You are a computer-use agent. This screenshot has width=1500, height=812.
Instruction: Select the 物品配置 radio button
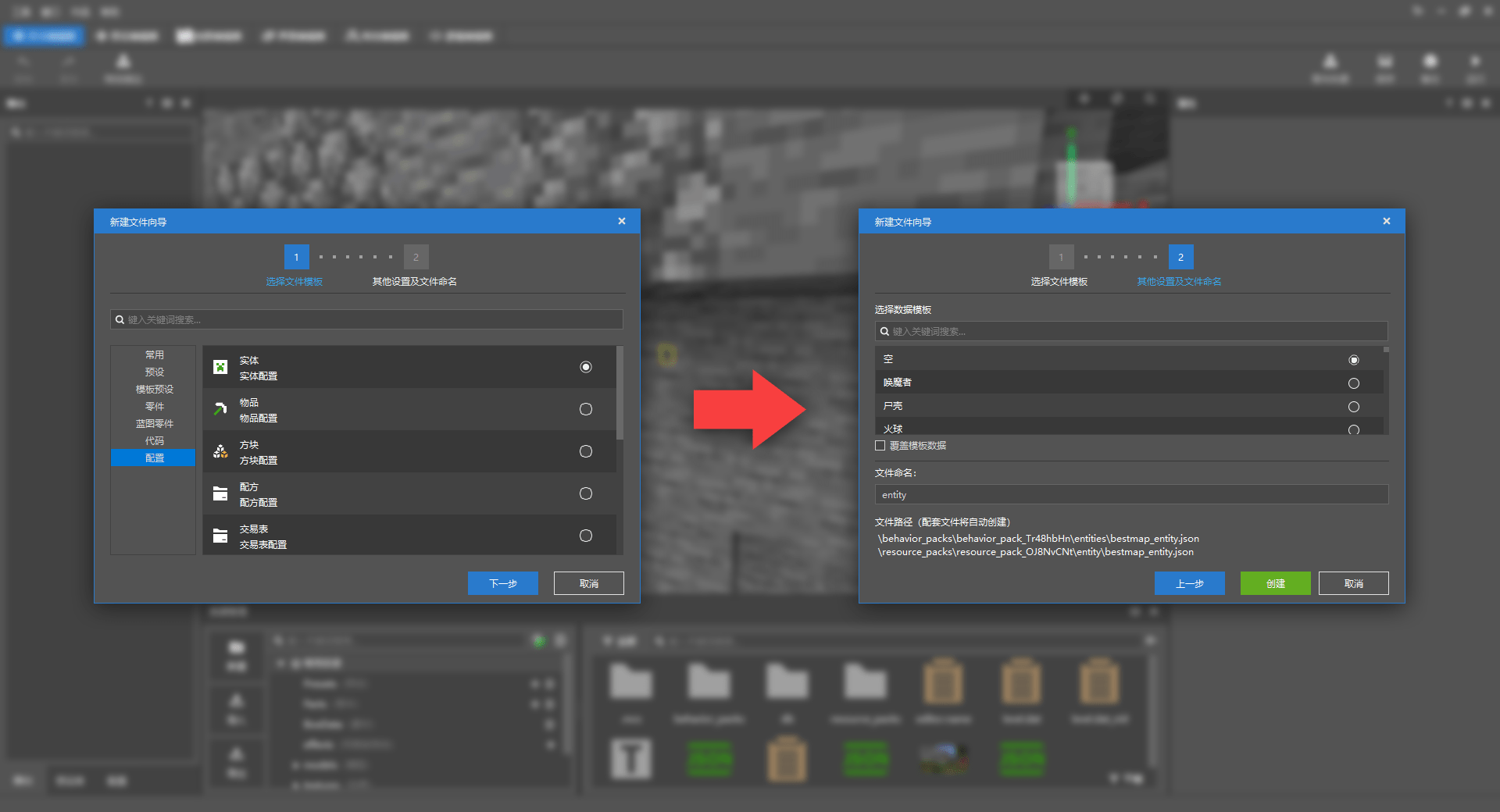point(586,409)
